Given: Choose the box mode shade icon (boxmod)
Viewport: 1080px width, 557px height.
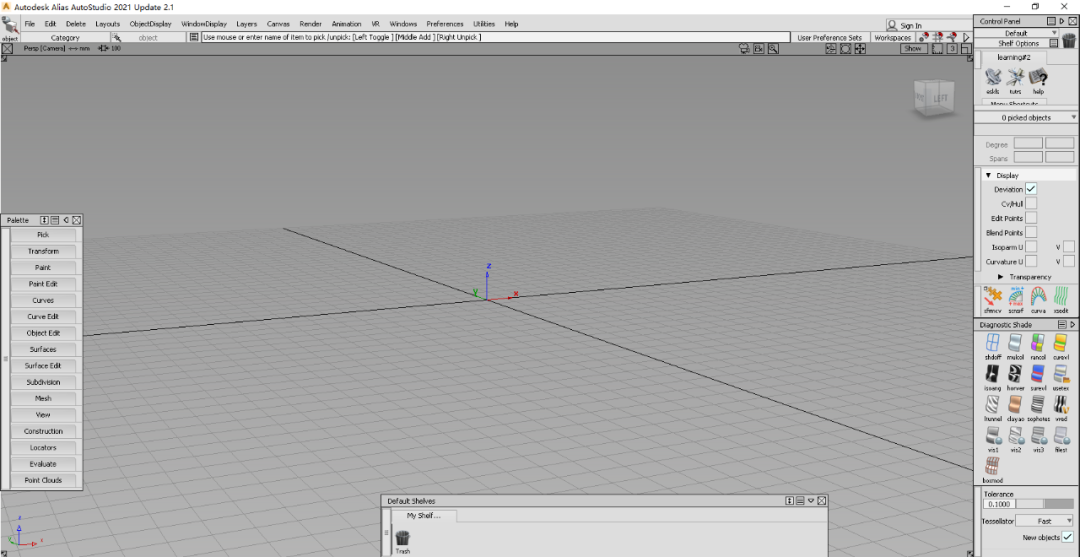Looking at the screenshot, I should pos(993,468).
